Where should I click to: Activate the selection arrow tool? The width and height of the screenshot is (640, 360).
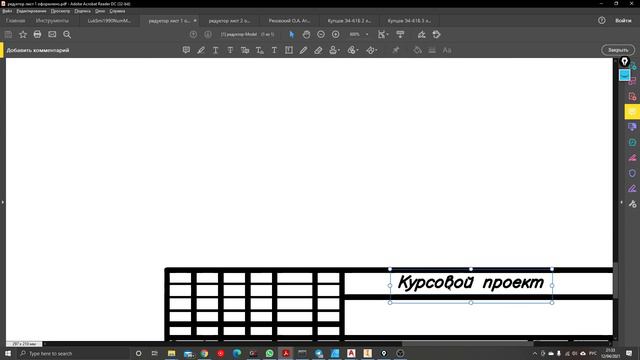pyautogui.click(x=291, y=35)
